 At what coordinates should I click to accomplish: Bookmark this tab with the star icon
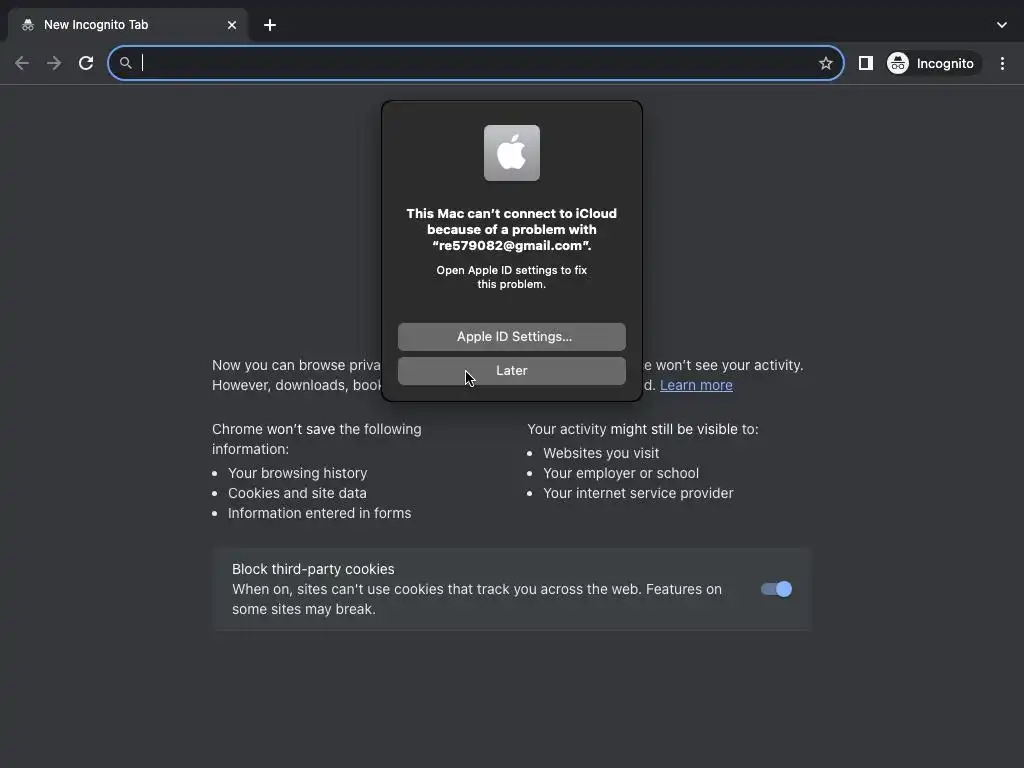tap(825, 63)
